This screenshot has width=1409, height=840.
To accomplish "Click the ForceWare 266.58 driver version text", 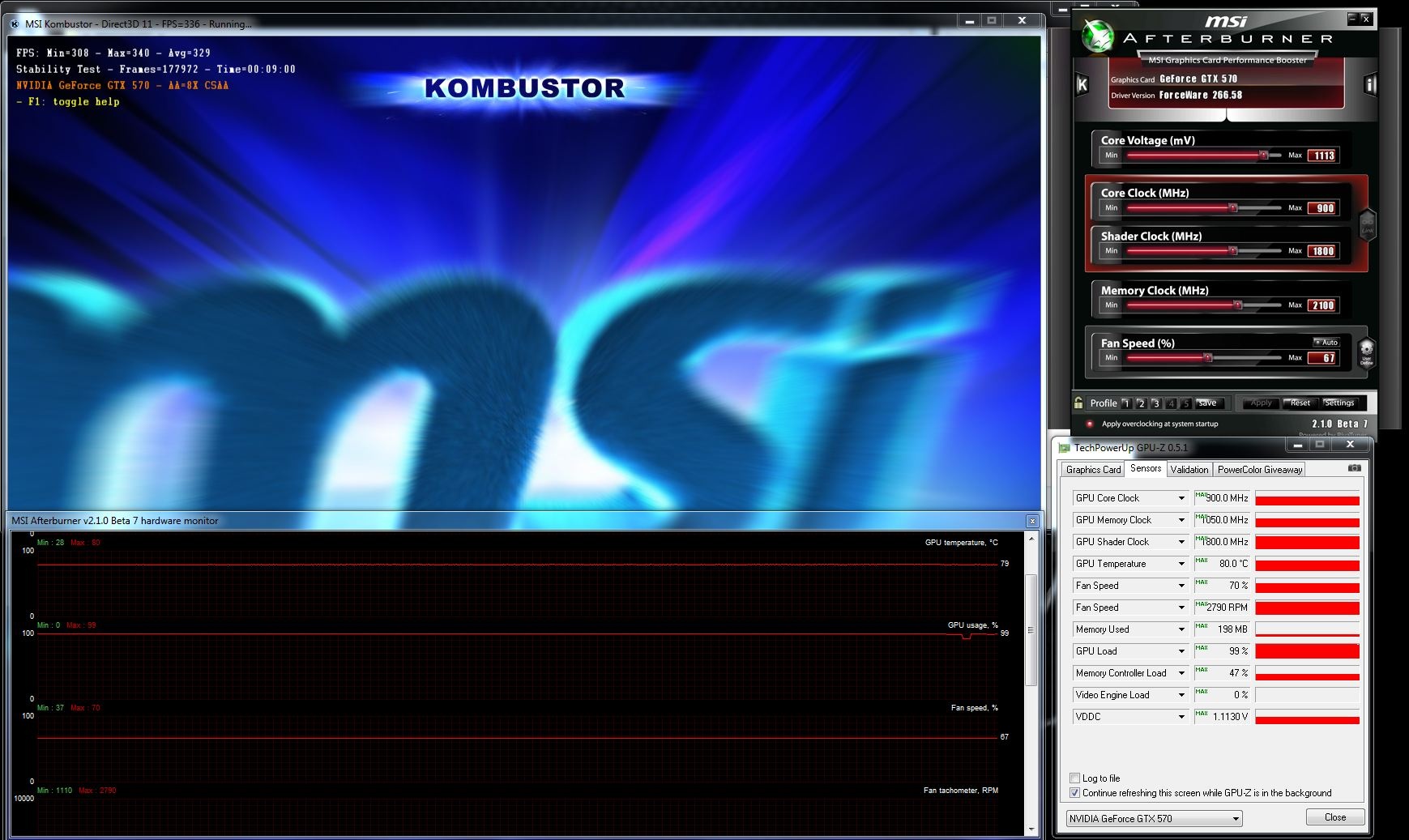I will [x=1201, y=96].
